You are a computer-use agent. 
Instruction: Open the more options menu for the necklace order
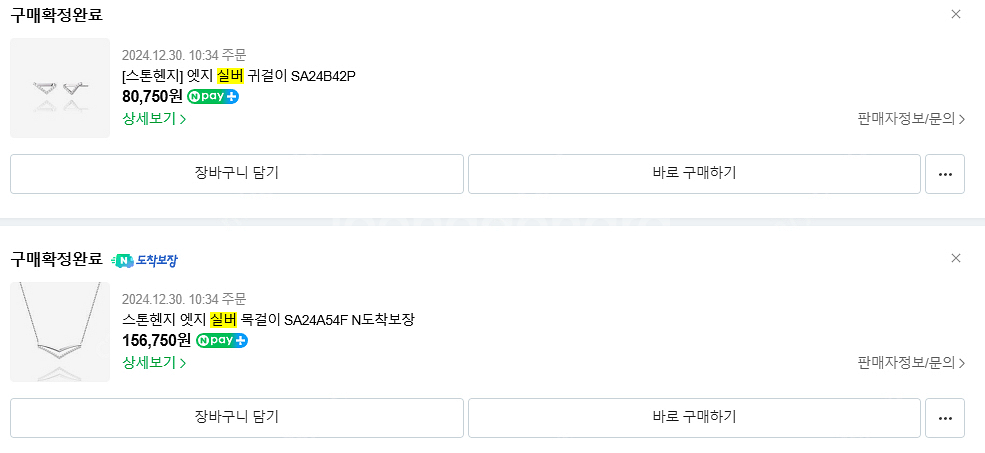coord(945,417)
